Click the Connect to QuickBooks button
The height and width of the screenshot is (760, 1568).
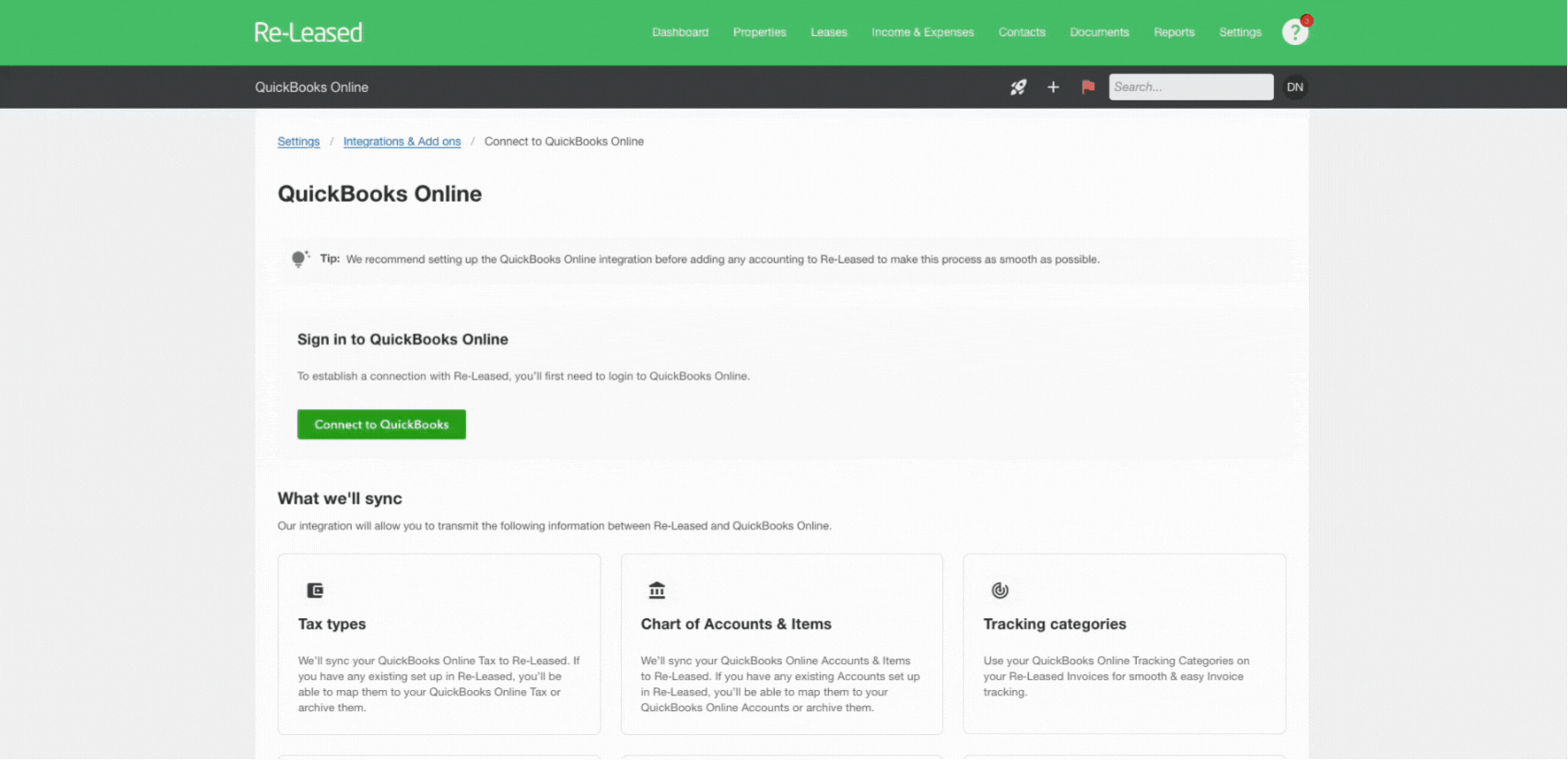click(x=381, y=425)
